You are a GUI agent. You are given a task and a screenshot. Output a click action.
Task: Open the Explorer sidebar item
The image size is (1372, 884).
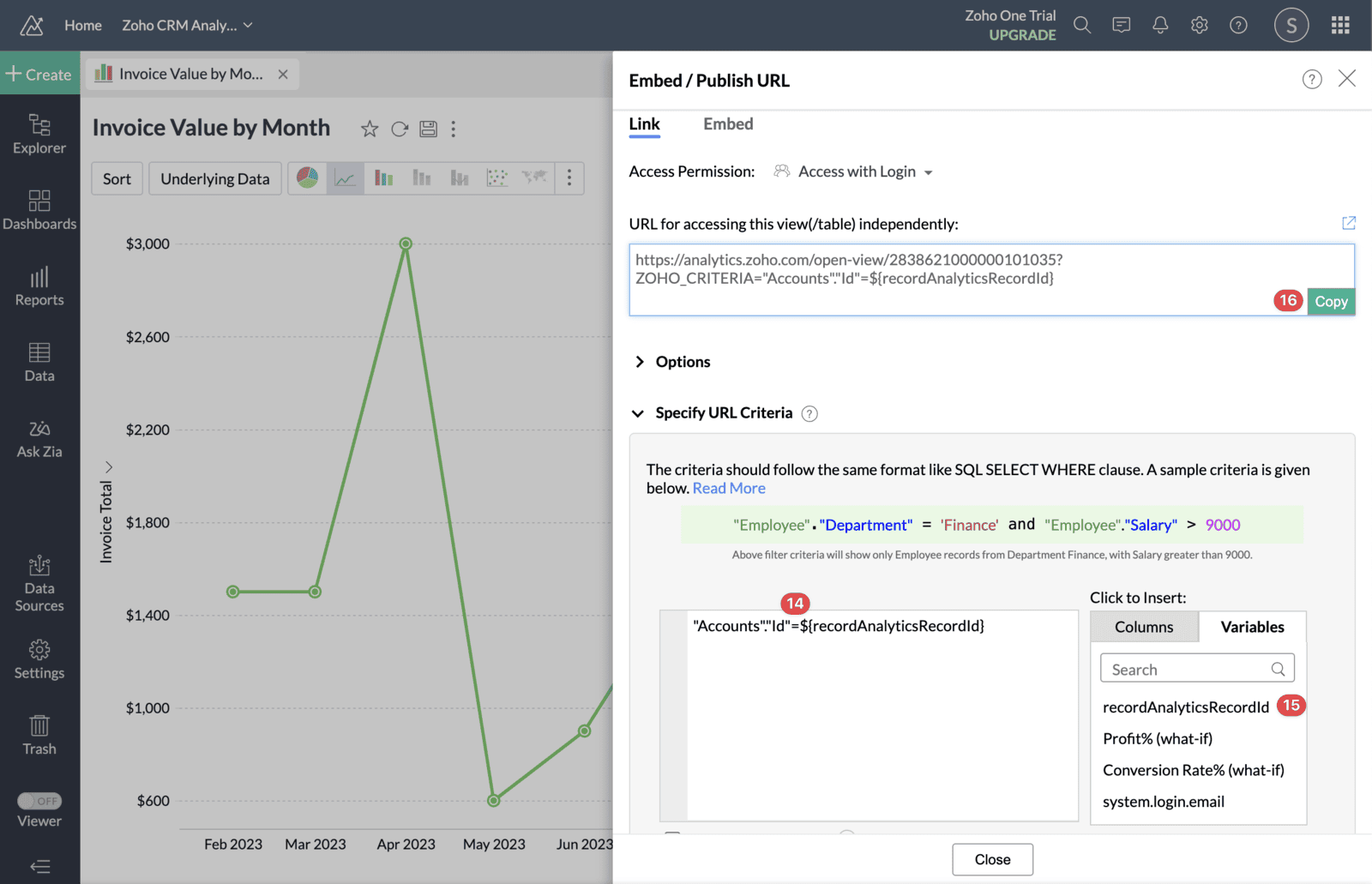click(x=39, y=135)
